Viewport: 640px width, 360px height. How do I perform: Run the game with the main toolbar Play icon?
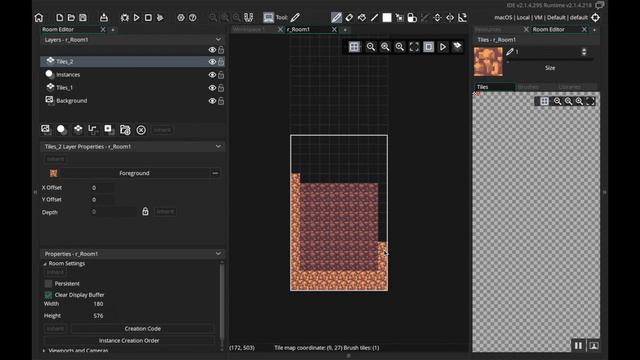136,18
